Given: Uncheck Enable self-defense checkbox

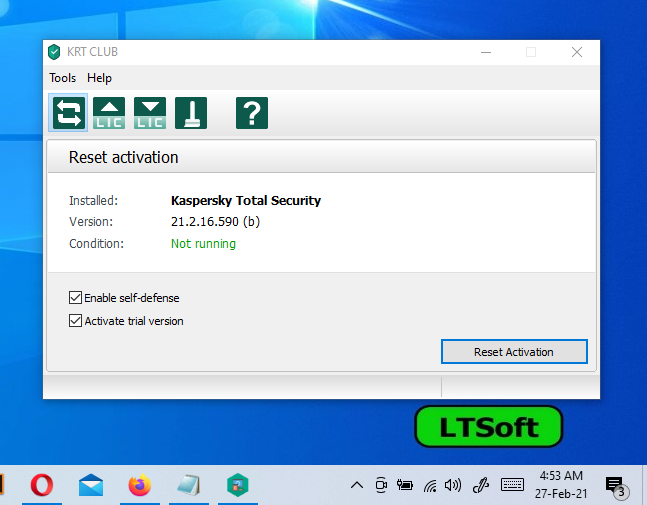Looking at the screenshot, I should point(75,297).
